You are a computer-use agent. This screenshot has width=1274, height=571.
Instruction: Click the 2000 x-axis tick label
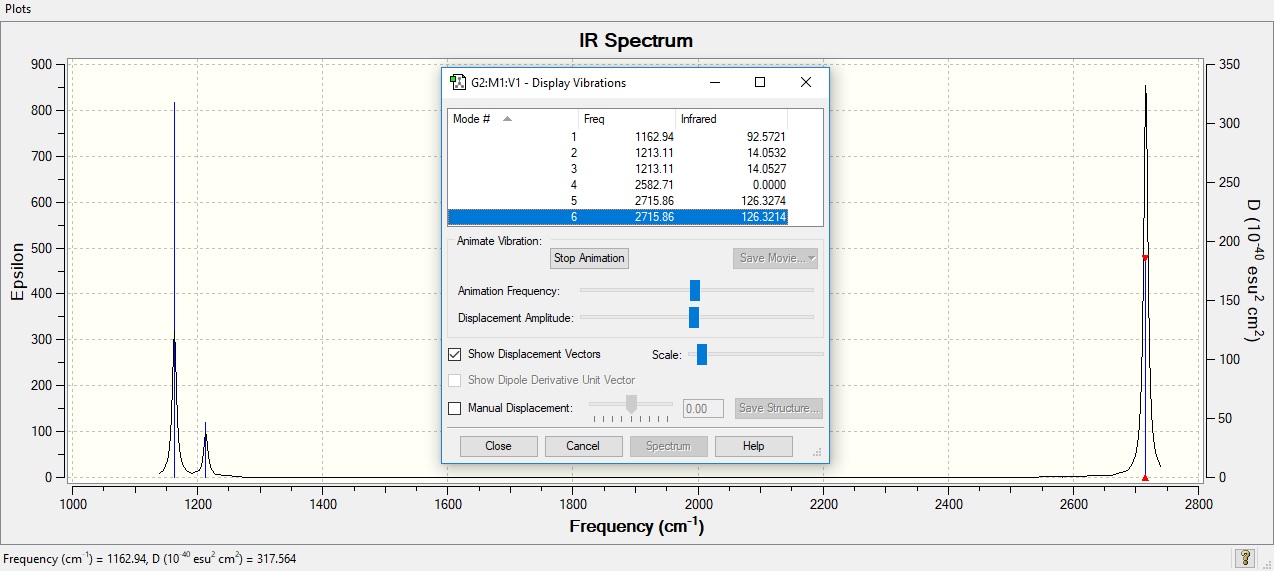pos(698,504)
